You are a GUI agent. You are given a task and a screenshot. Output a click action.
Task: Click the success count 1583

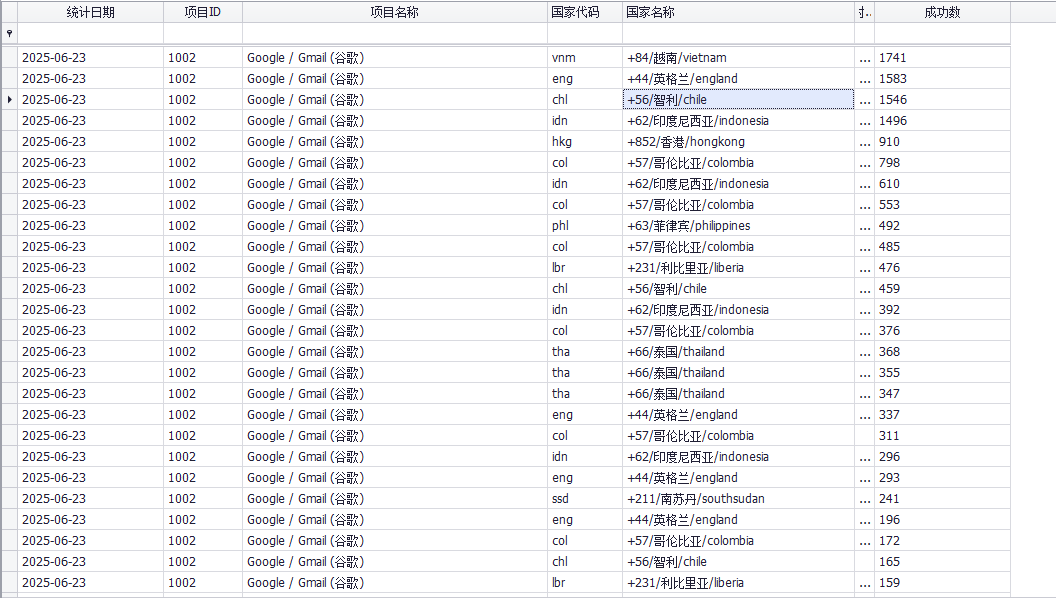click(942, 79)
